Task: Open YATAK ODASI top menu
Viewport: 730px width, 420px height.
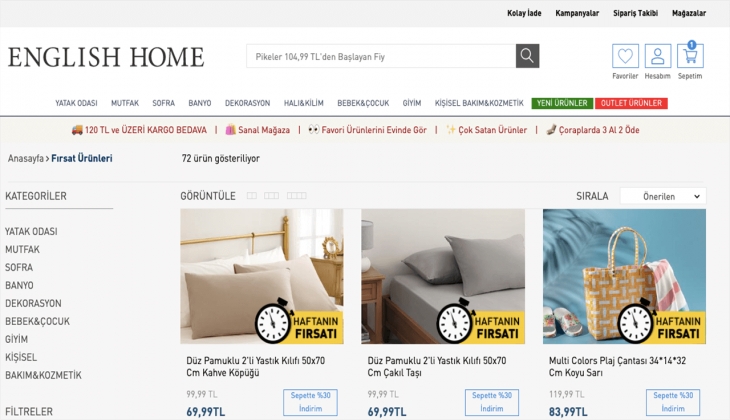Action: pyautogui.click(x=76, y=103)
